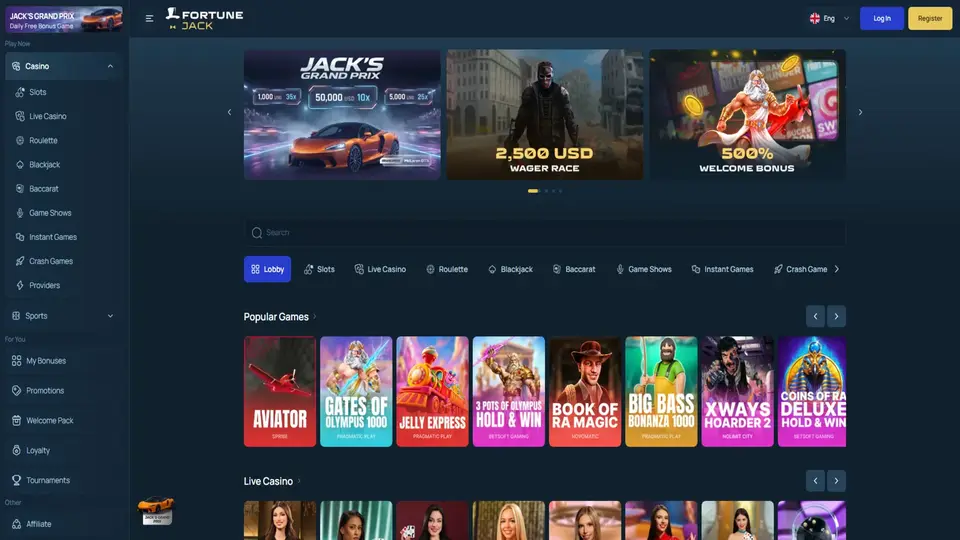Open the 2,500 USD Wager Race banner

[545, 114]
